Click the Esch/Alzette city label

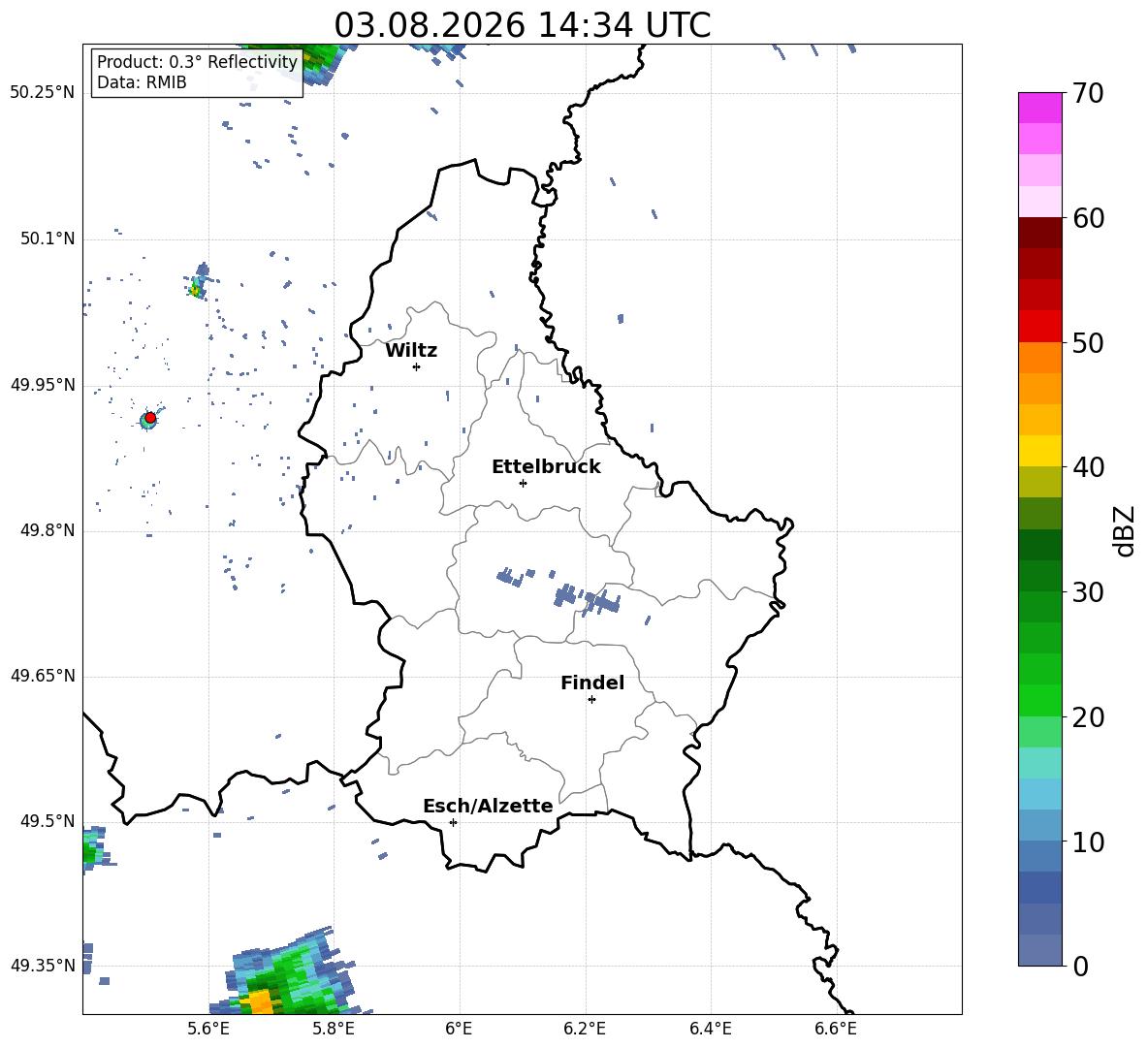click(x=488, y=806)
